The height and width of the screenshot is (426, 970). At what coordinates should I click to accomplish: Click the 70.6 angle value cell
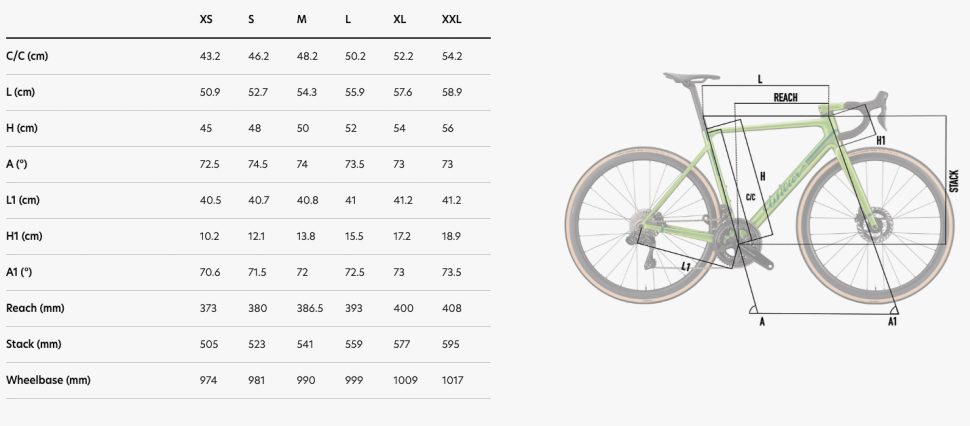click(x=209, y=272)
